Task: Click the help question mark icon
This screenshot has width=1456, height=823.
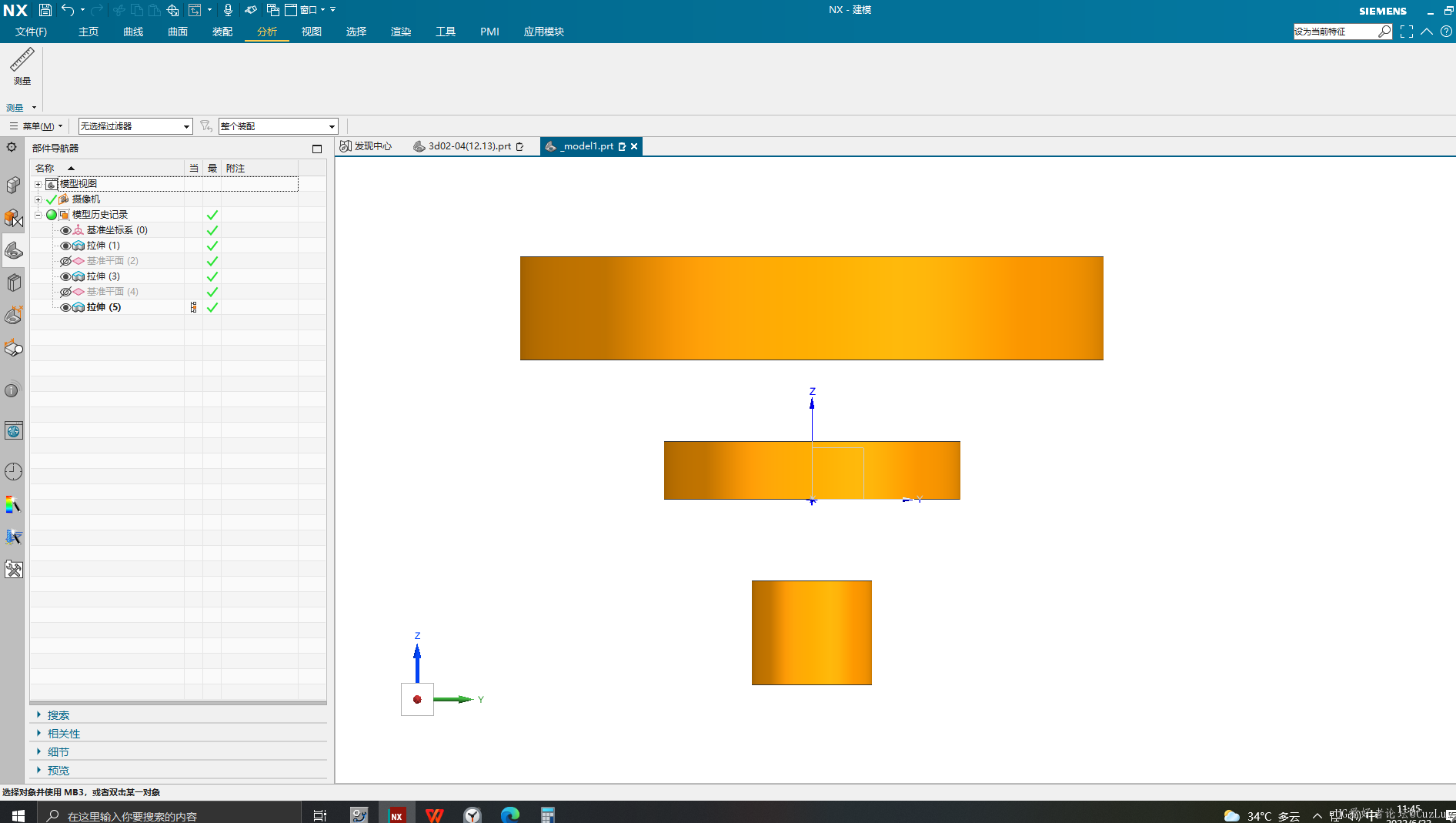Action: (x=1446, y=32)
